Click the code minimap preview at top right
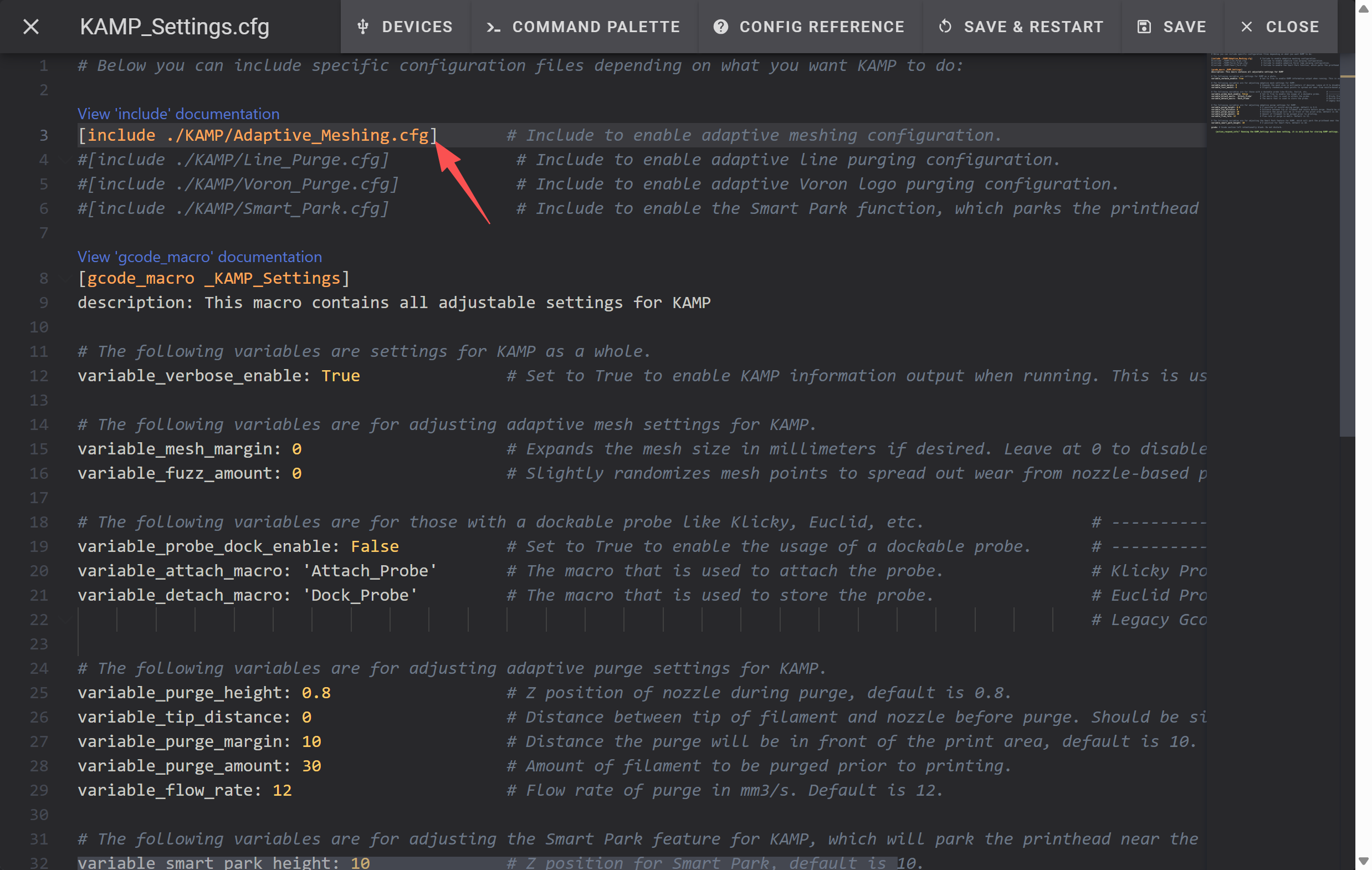 tap(1274, 94)
